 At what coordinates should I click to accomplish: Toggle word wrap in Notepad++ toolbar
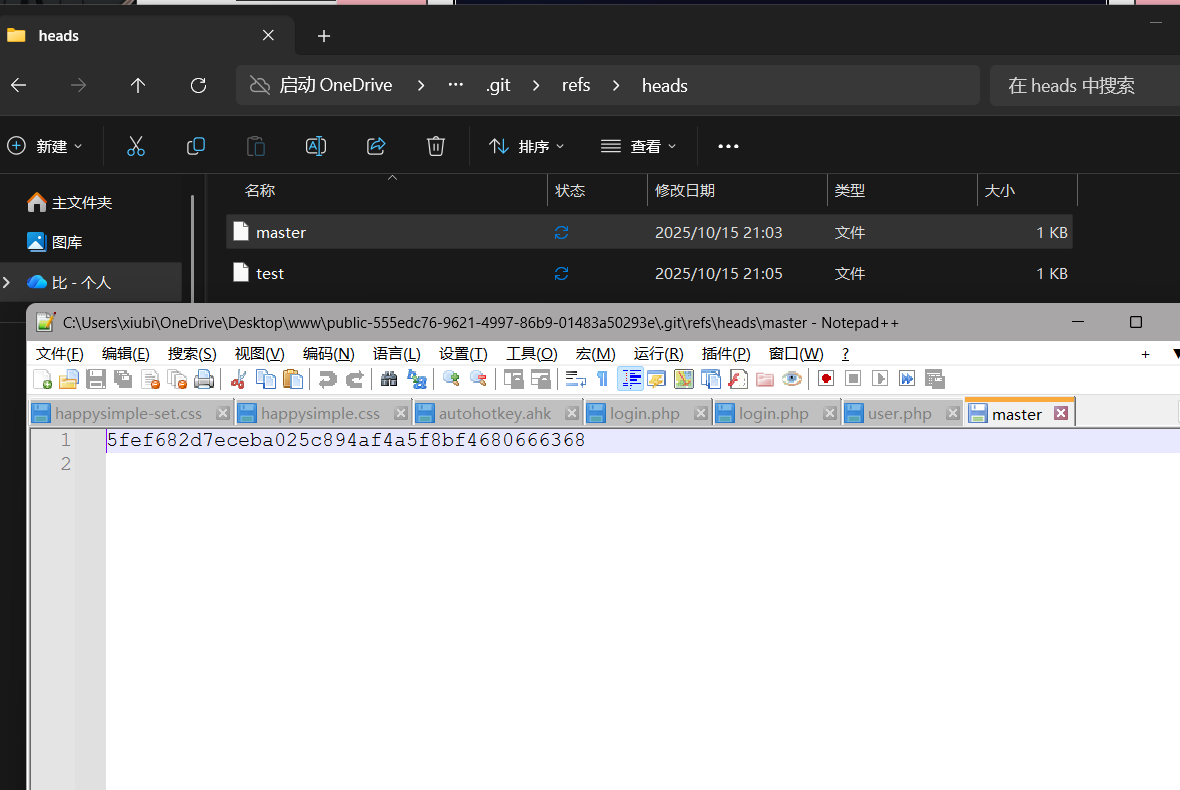[x=576, y=379]
